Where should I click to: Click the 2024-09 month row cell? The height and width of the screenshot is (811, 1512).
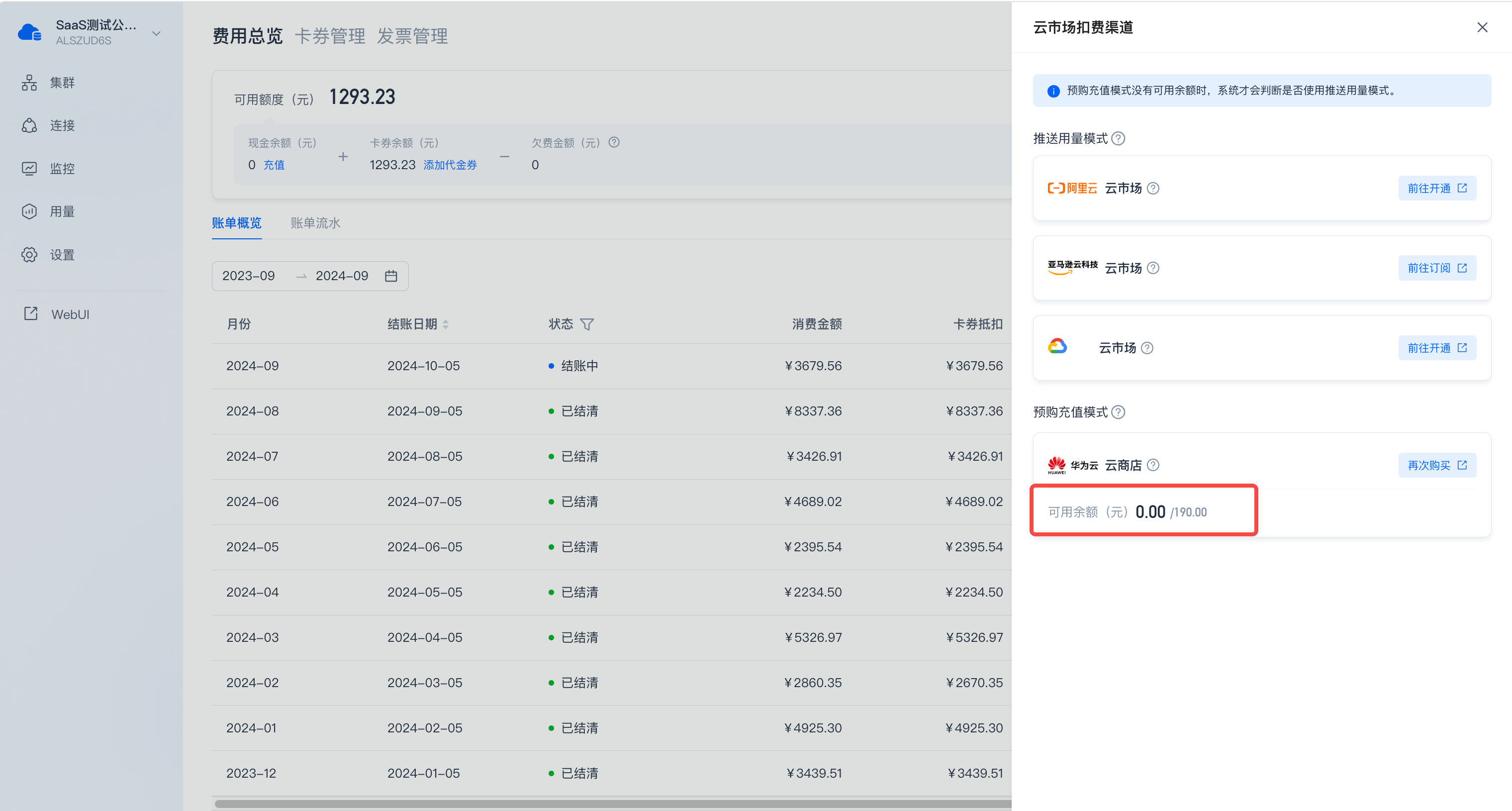(252, 366)
